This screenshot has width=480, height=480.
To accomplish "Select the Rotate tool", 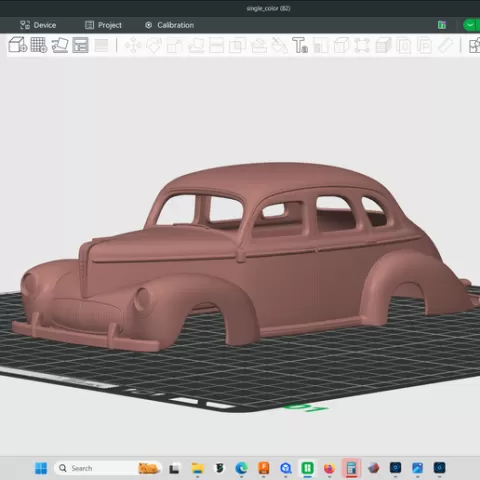I will point(154,45).
